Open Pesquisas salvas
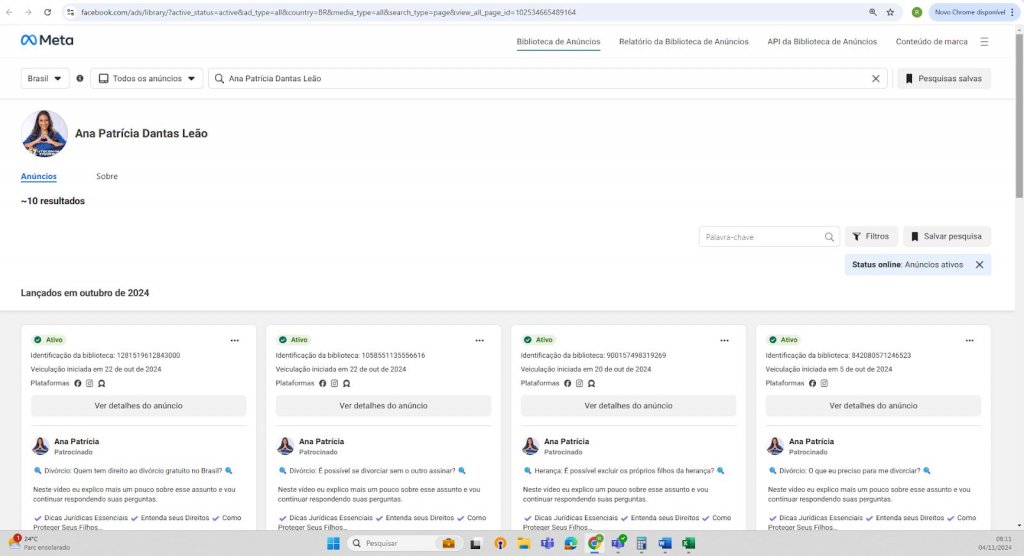 944,78
